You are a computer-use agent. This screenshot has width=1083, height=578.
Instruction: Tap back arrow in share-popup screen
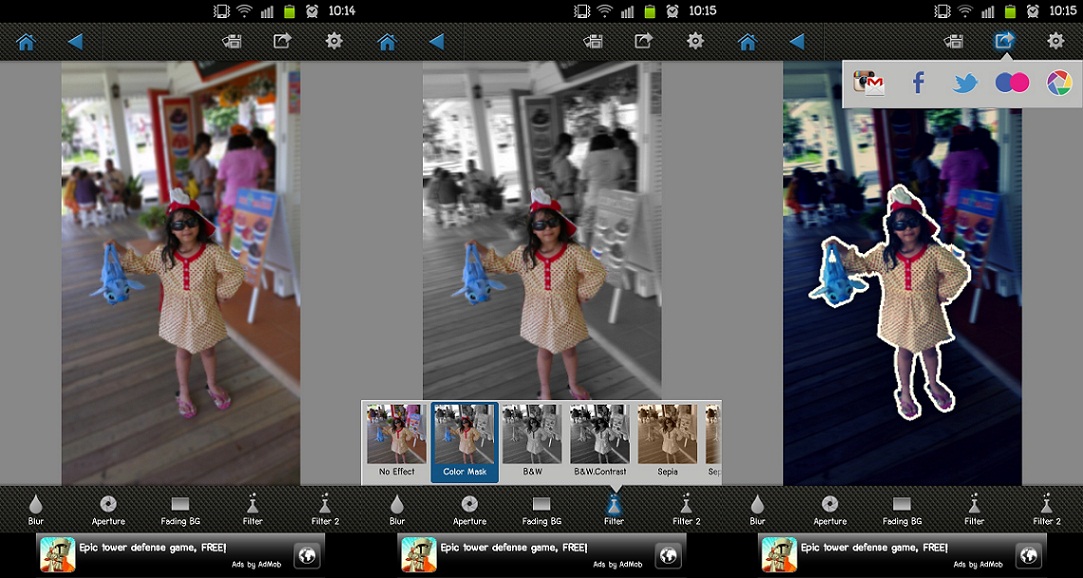(797, 42)
